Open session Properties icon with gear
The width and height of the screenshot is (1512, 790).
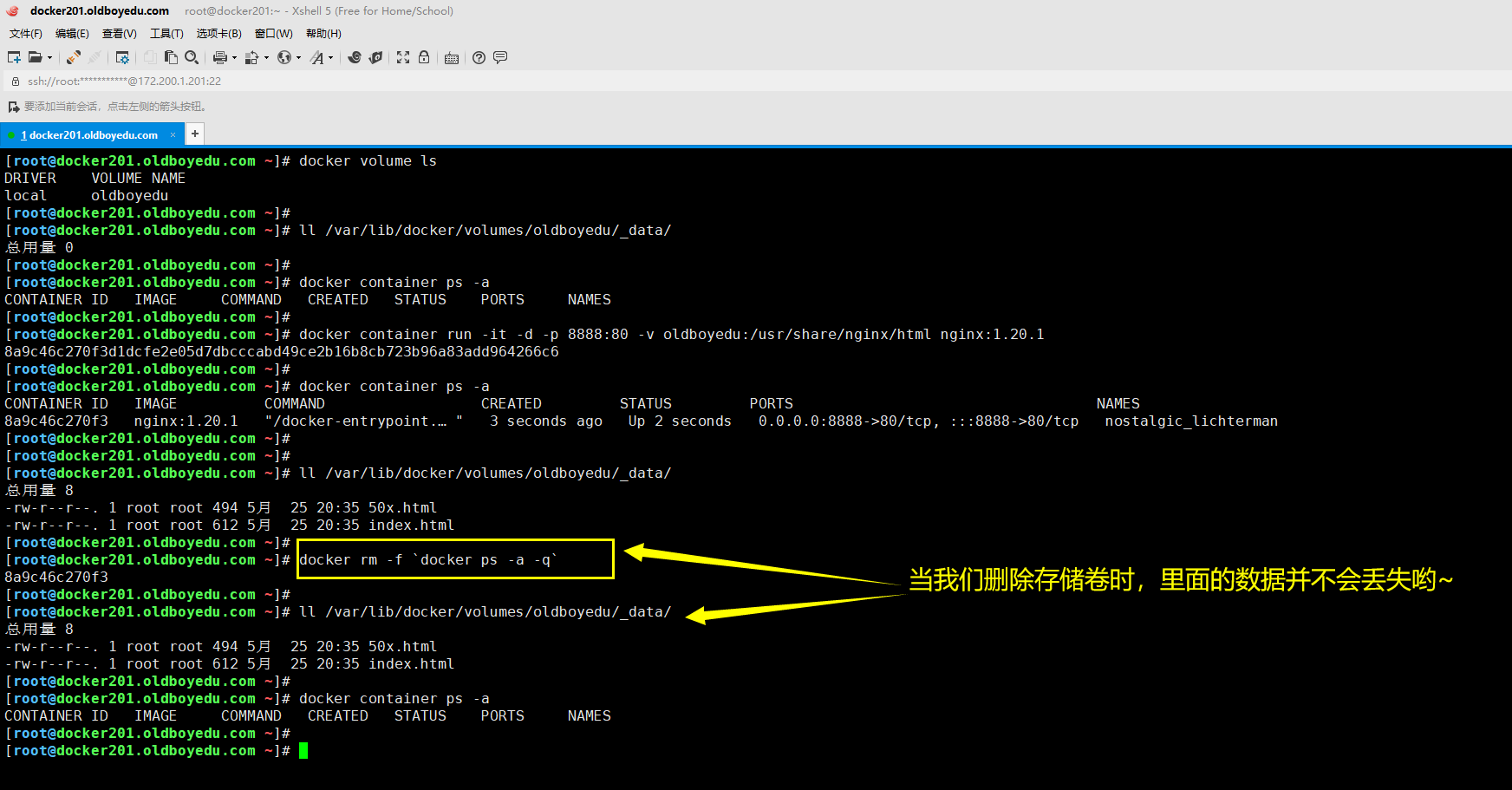pyautogui.click(x=122, y=57)
